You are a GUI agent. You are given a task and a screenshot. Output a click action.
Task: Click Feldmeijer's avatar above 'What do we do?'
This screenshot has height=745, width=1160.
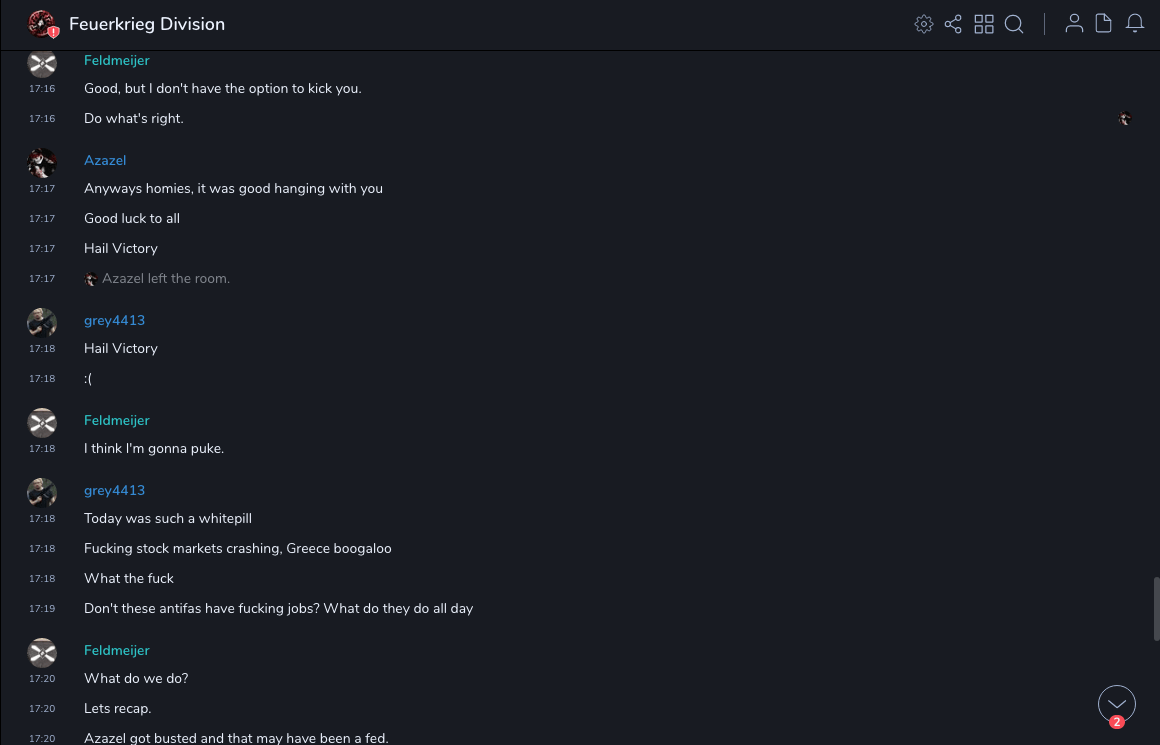42,652
